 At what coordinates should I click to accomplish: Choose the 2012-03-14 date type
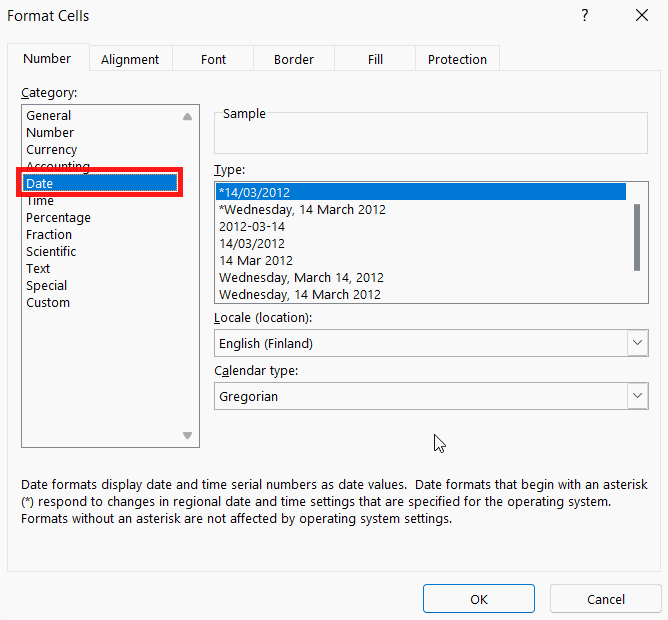(252, 226)
